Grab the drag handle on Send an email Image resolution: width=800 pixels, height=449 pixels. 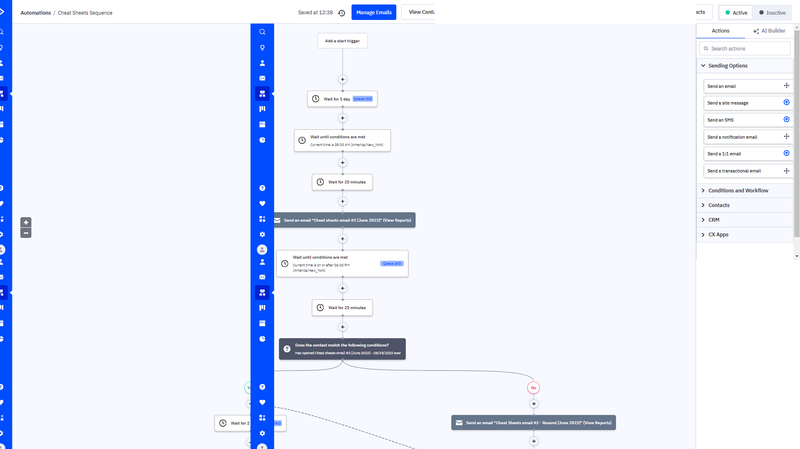coord(786,86)
